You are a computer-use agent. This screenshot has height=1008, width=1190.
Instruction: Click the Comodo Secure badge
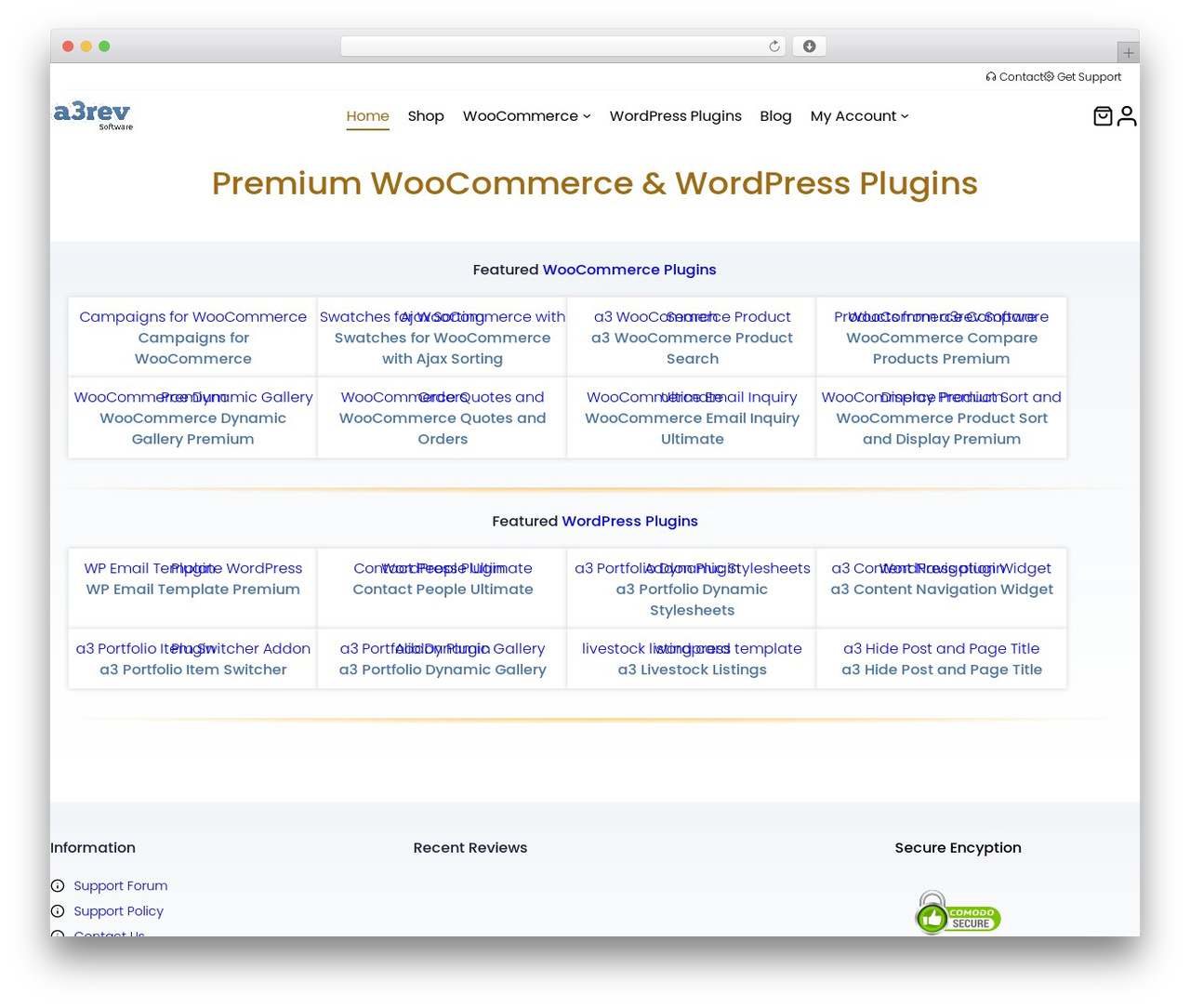958,913
